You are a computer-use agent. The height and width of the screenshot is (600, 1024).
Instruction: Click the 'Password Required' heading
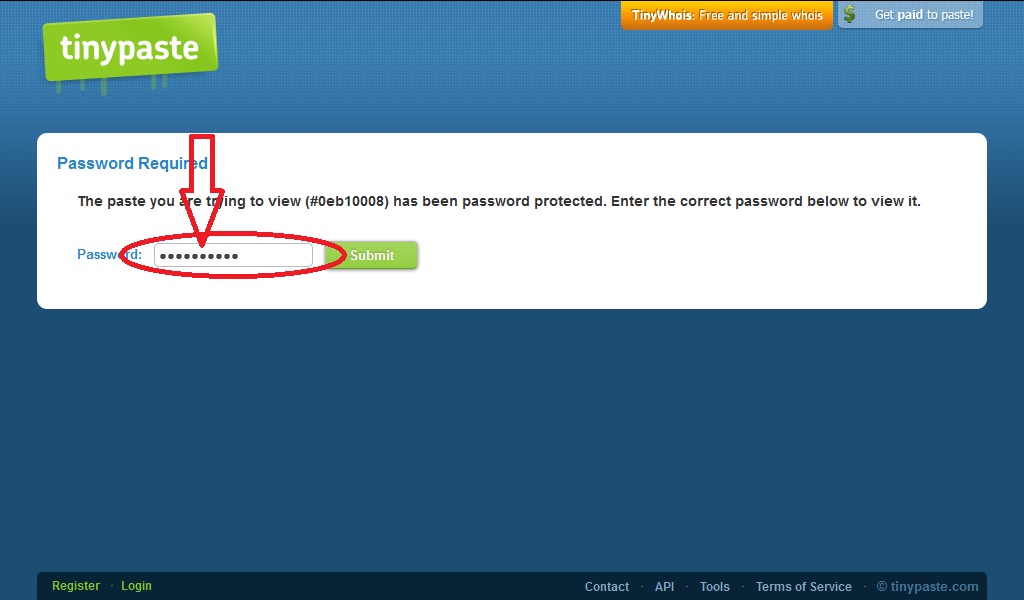pyautogui.click(x=133, y=163)
